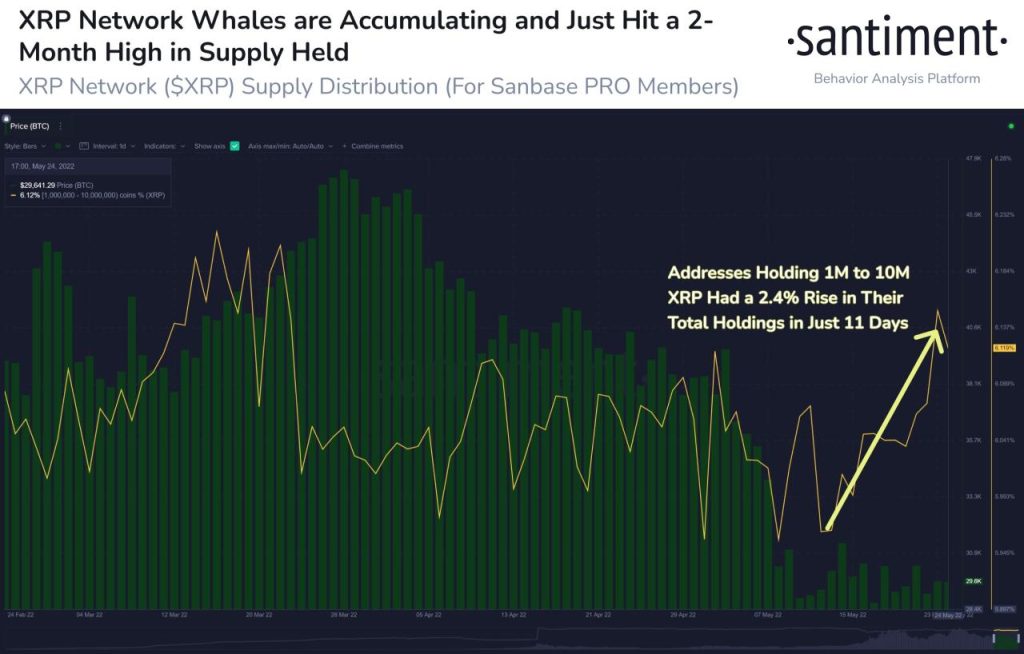Click the 24 May 22 date marker
Image resolution: width=1024 pixels, height=654 pixels.
[x=947, y=615]
